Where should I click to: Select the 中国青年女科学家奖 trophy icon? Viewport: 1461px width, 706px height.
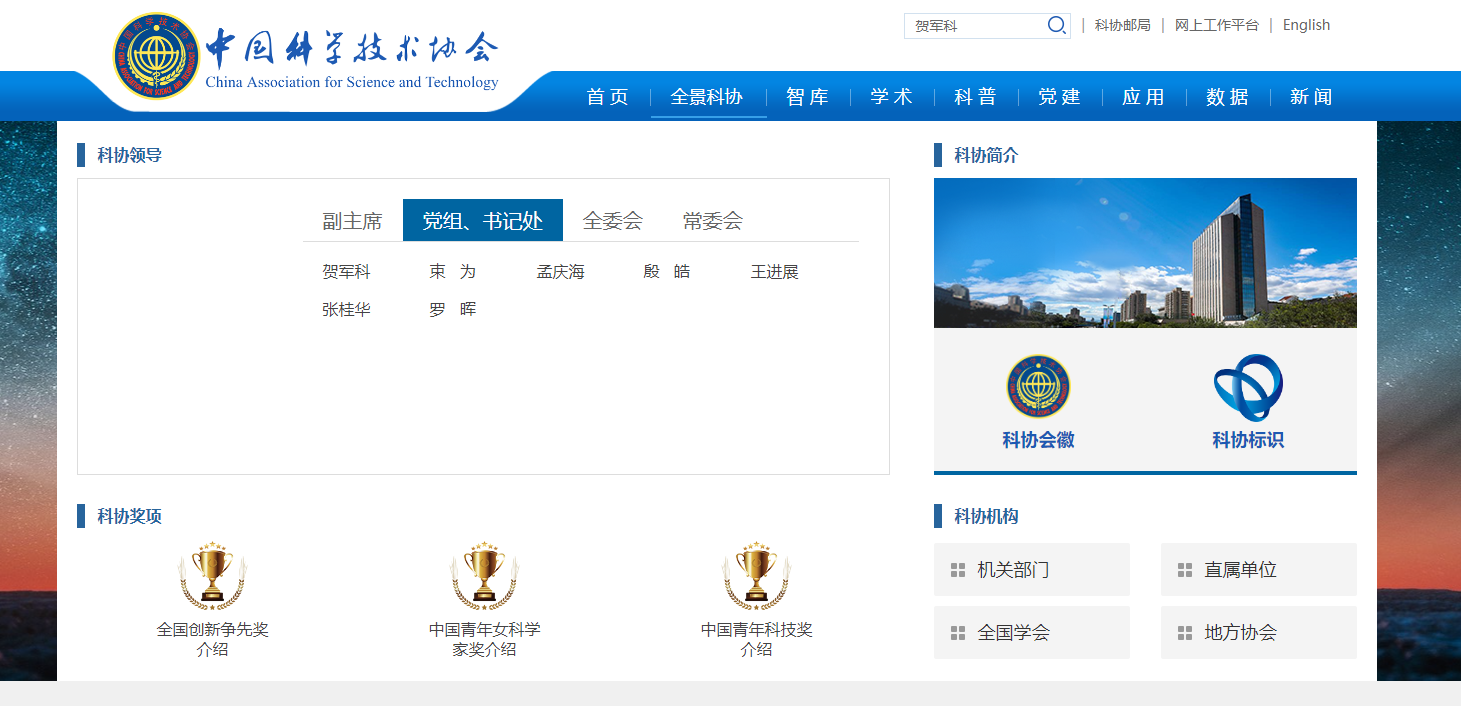point(485,576)
